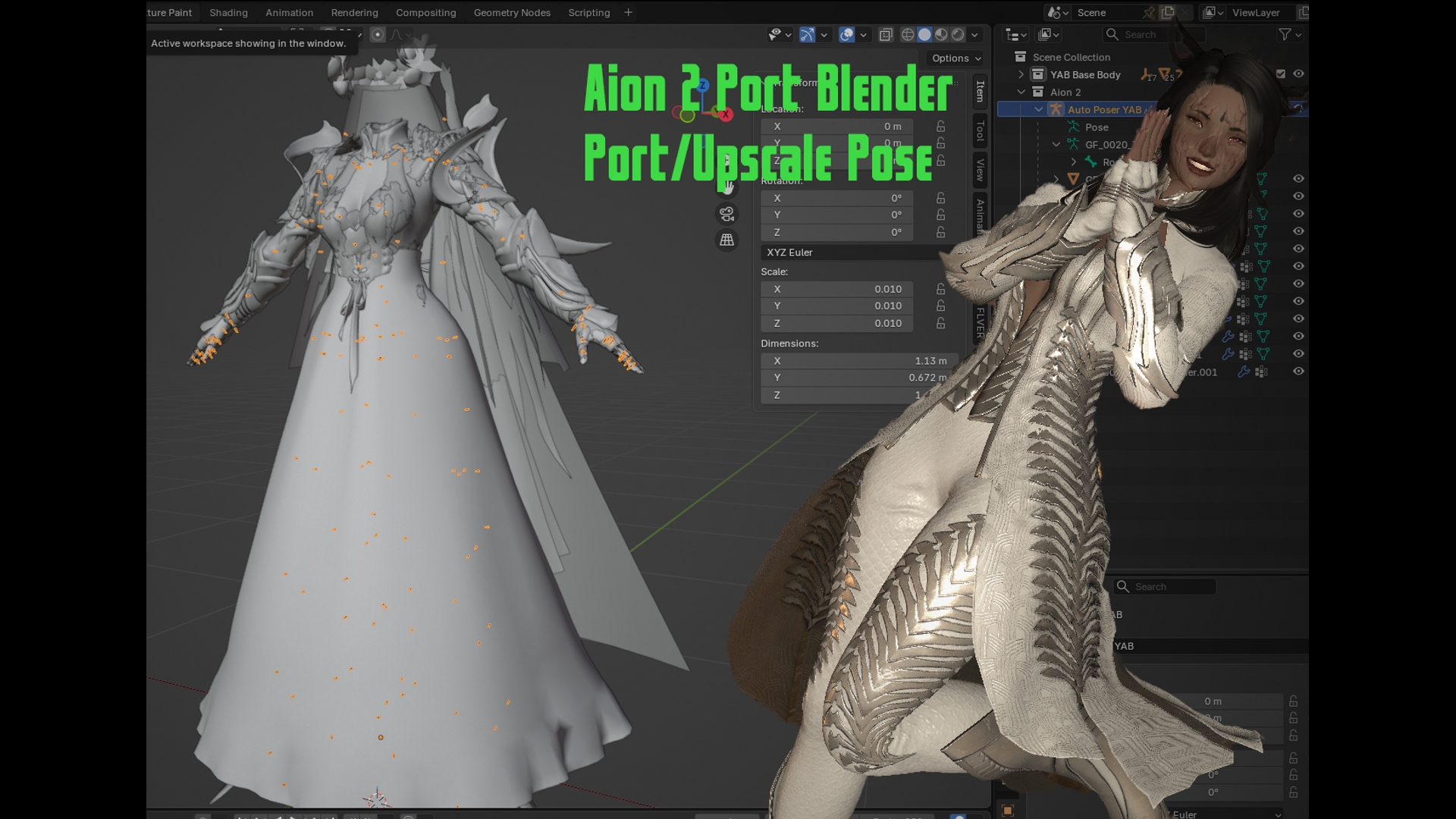Click the red X axis gizmo ball
Viewport: 1456px width, 819px height.
[726, 115]
